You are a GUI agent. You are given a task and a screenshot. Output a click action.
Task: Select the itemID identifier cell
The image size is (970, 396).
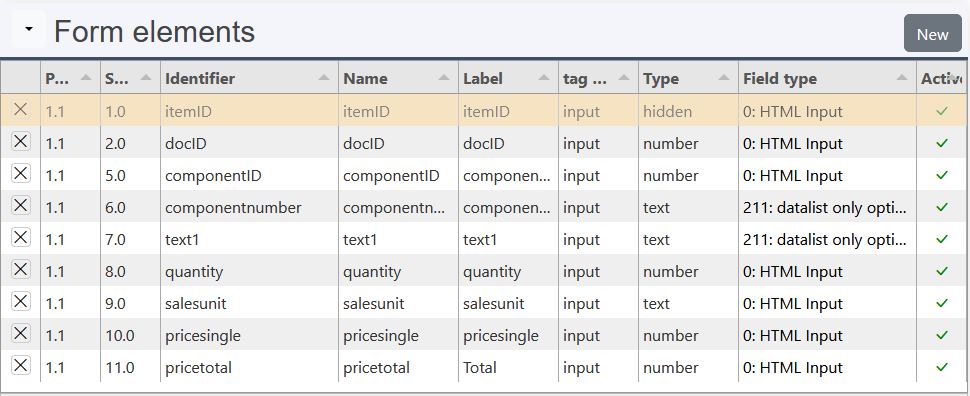[249, 111]
